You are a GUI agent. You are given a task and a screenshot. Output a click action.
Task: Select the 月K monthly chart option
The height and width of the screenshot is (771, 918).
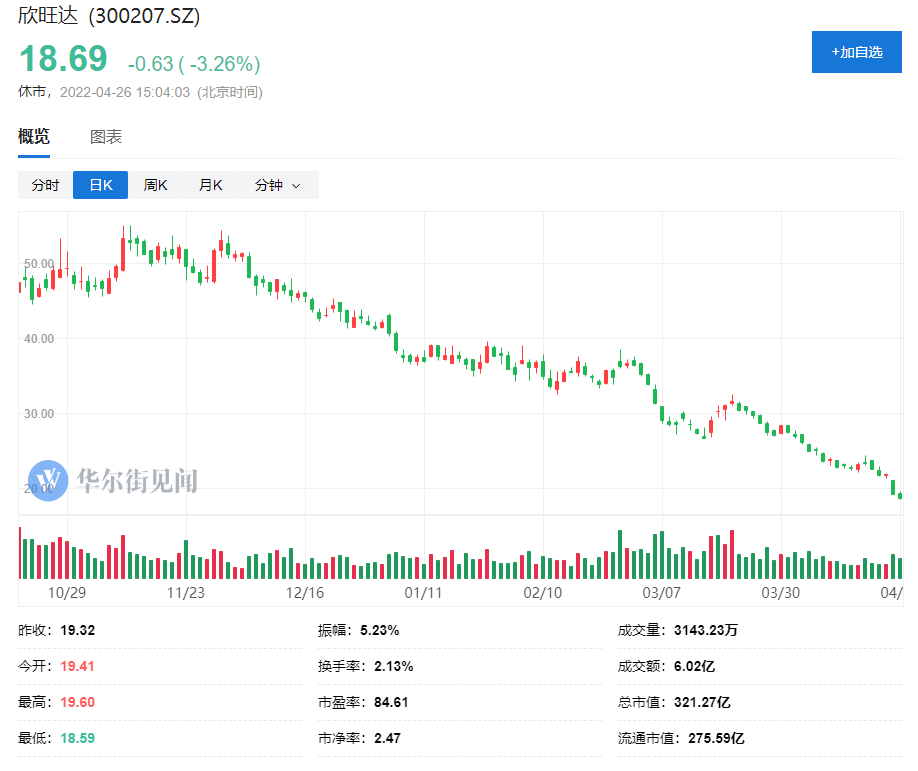[210, 185]
